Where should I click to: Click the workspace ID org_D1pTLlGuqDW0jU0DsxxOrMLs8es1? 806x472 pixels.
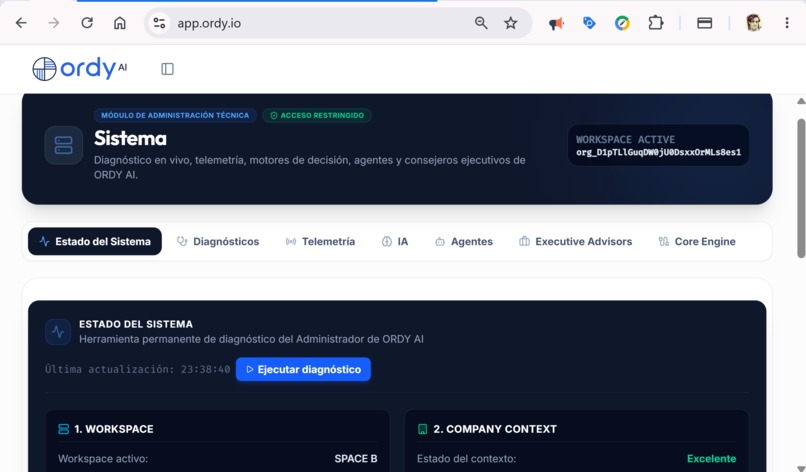(x=658, y=152)
